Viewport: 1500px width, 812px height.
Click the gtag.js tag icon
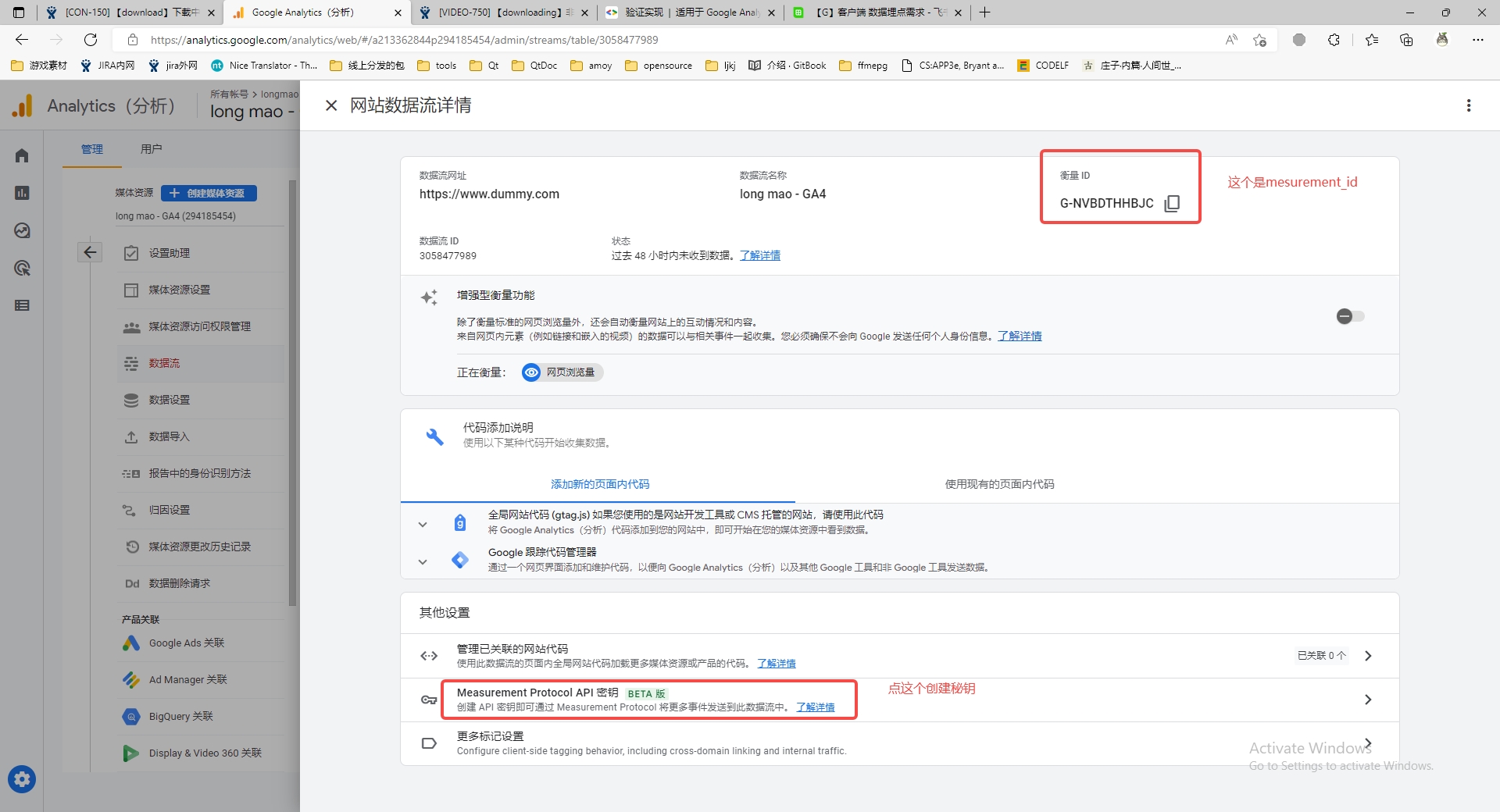point(460,522)
